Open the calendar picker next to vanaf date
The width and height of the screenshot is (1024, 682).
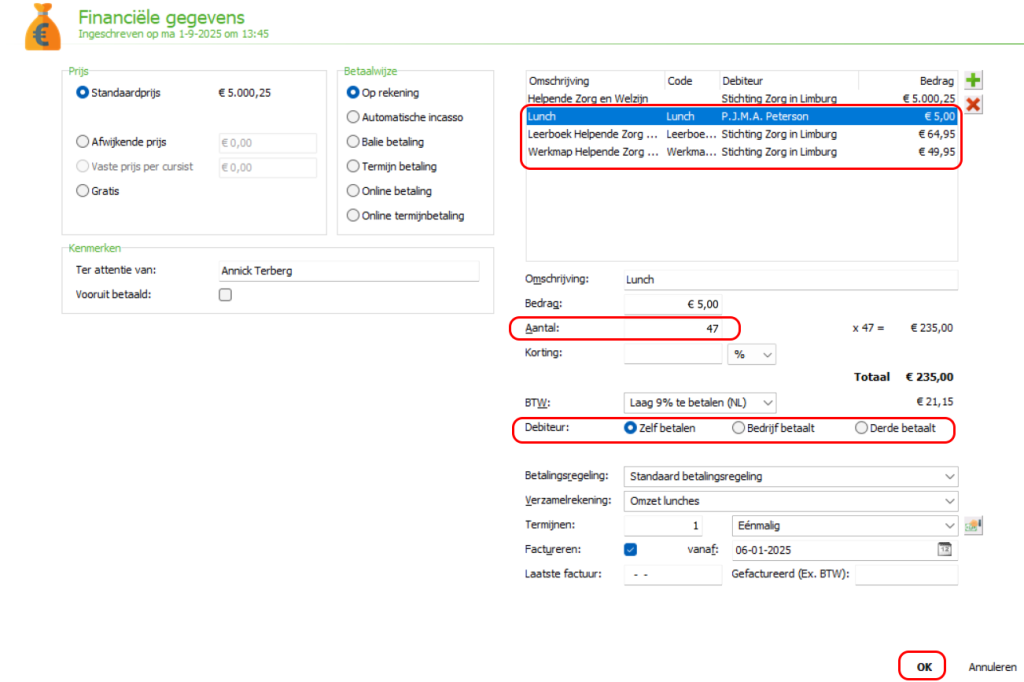(x=944, y=549)
